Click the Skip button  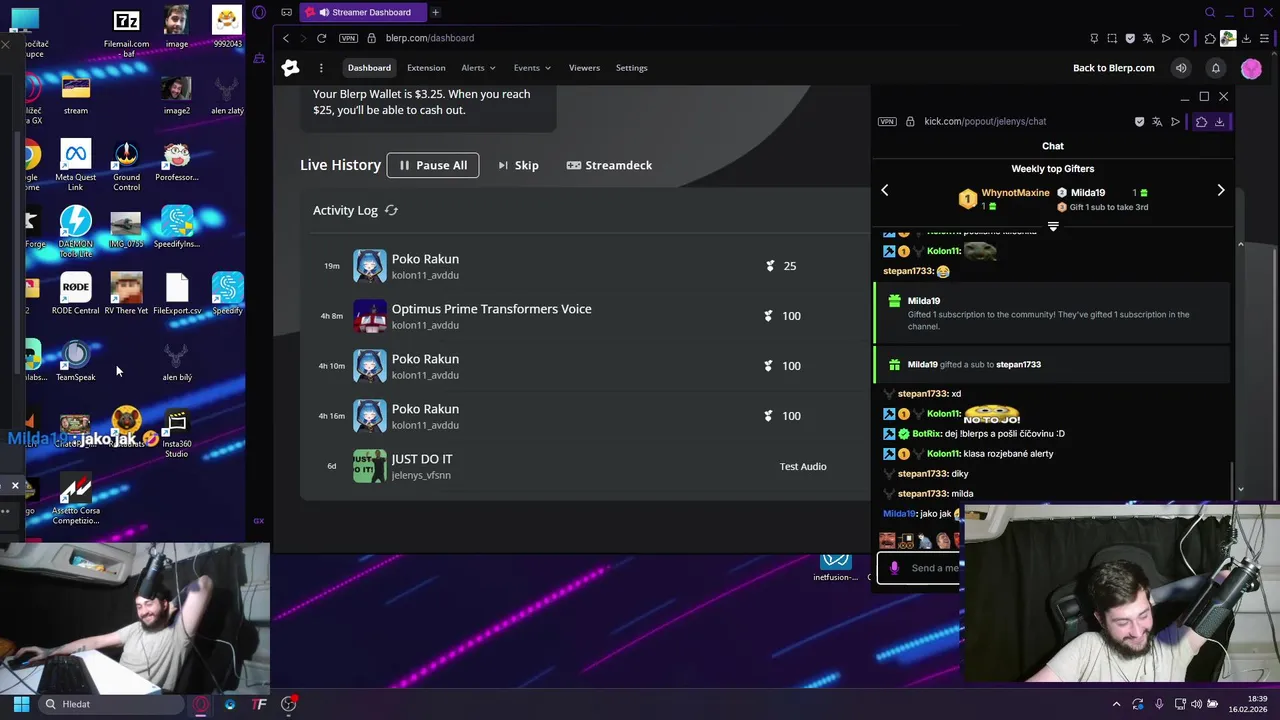pos(518,165)
